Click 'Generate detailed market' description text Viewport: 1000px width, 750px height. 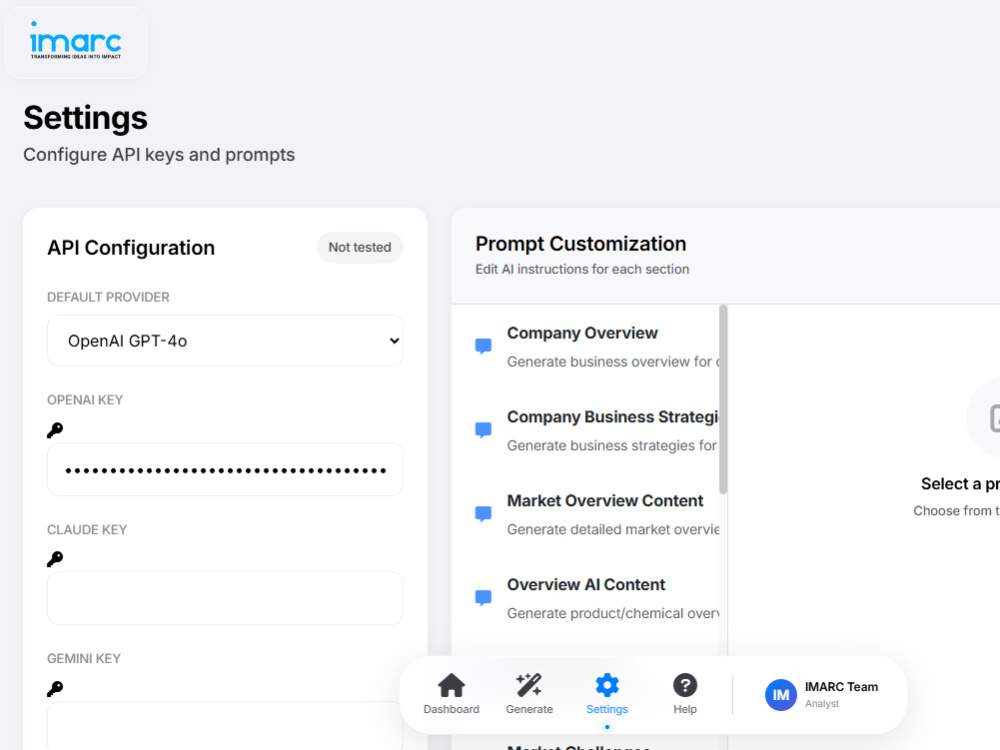(x=613, y=529)
